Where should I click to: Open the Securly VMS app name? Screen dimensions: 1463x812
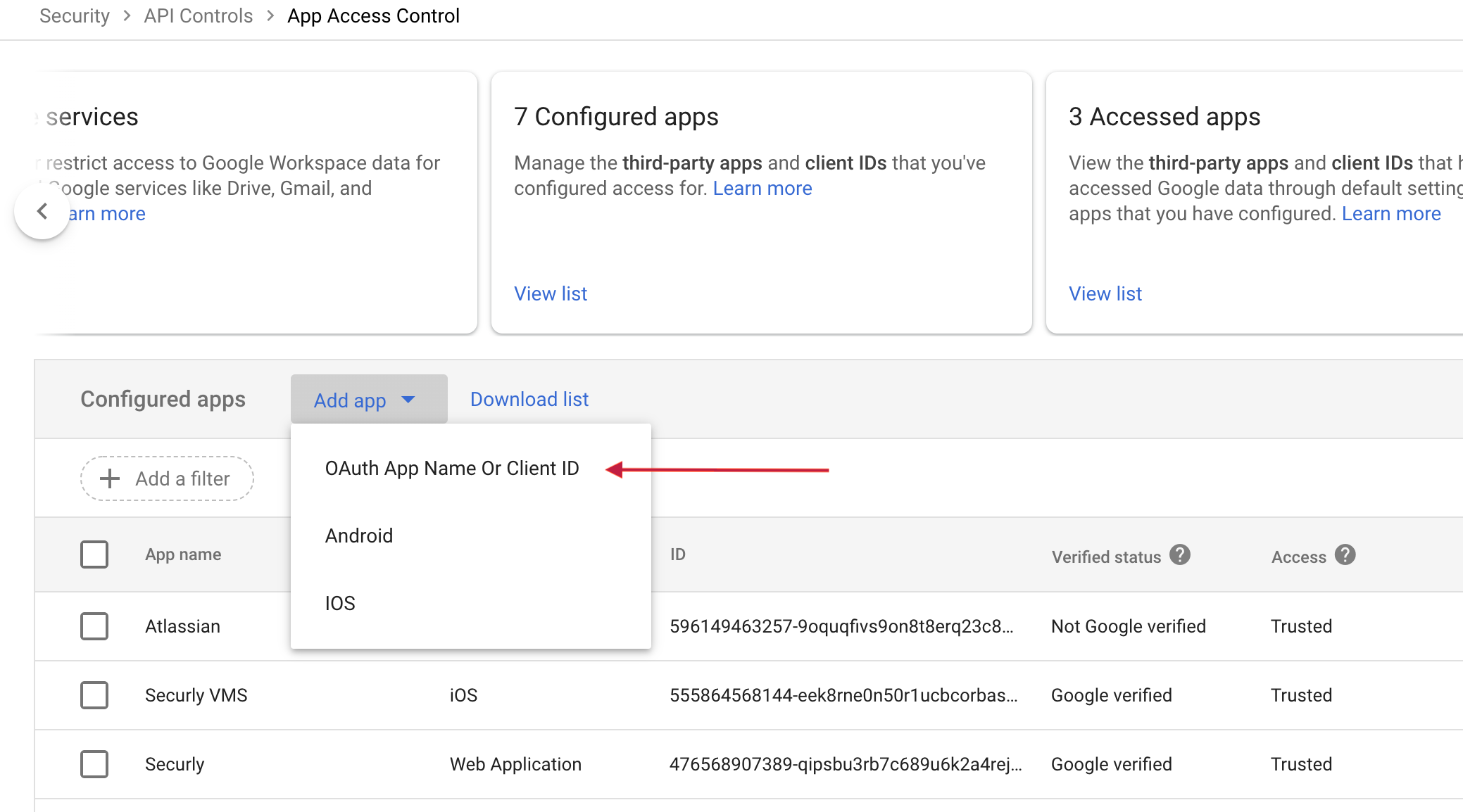pyautogui.click(x=196, y=695)
